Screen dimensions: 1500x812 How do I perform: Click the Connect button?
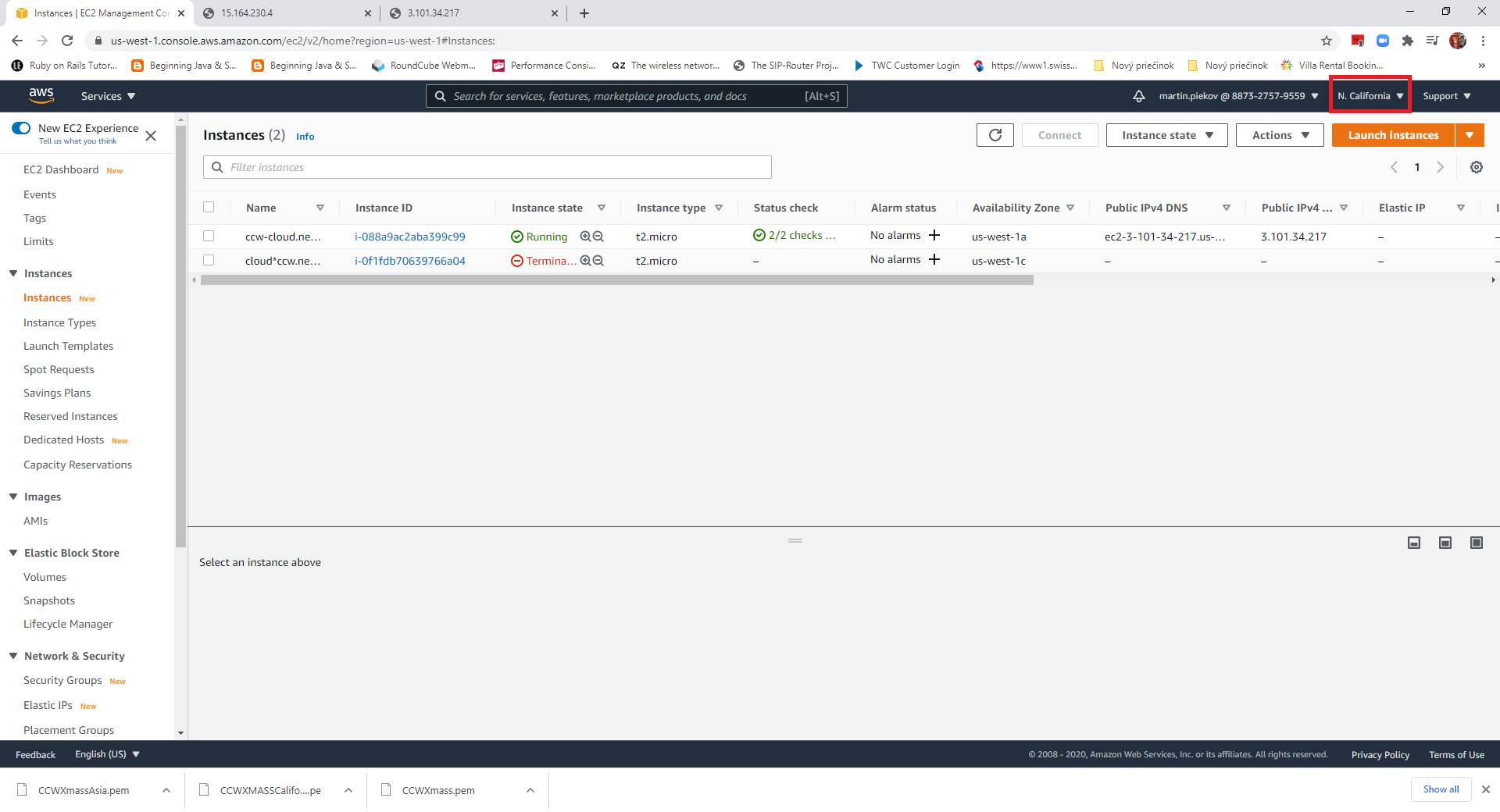tap(1059, 135)
